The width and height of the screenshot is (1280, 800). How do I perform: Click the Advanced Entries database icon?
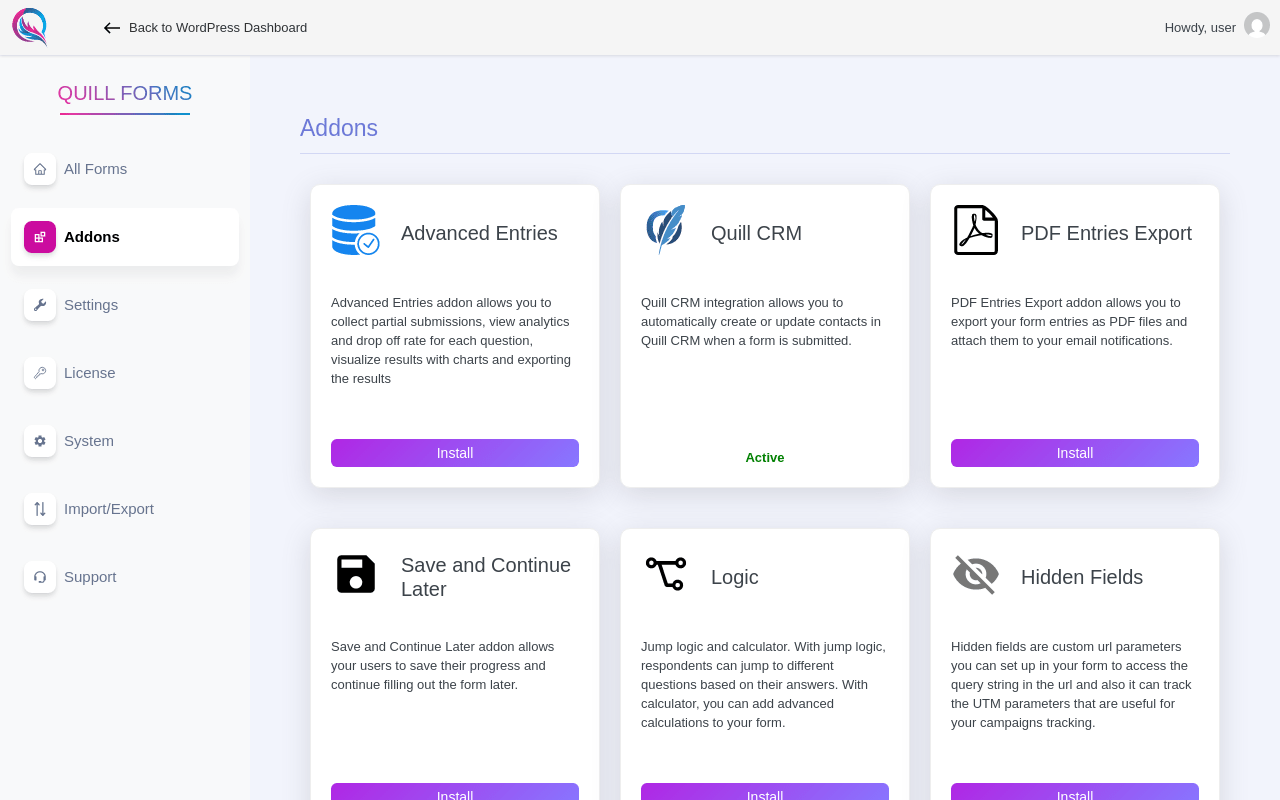pyautogui.click(x=356, y=230)
